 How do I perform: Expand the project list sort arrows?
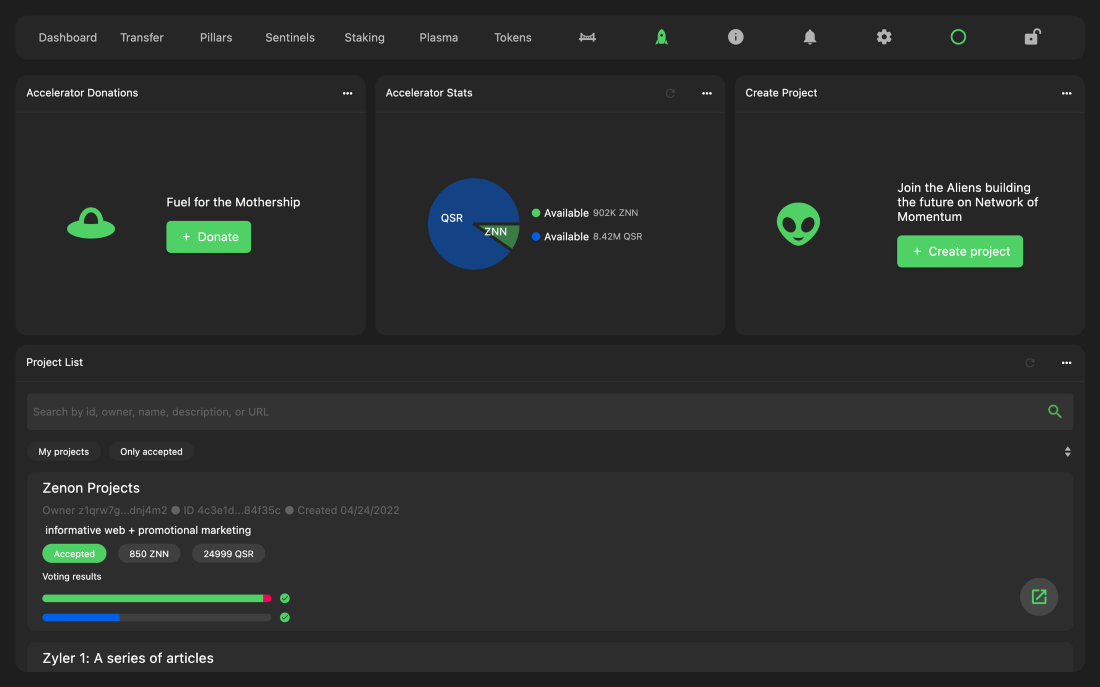pyautogui.click(x=1067, y=452)
